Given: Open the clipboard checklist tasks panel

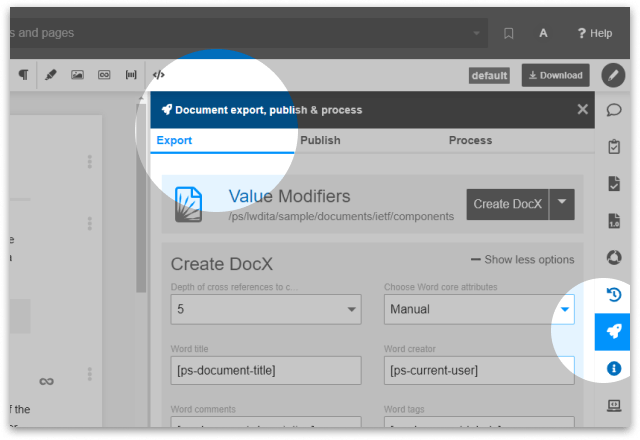Looking at the screenshot, I should coord(614,147).
